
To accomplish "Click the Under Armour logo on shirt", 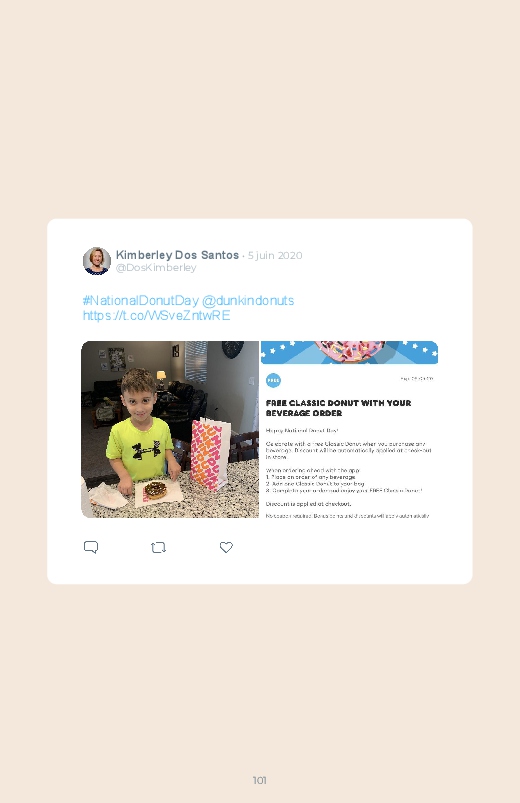I will (x=146, y=450).
